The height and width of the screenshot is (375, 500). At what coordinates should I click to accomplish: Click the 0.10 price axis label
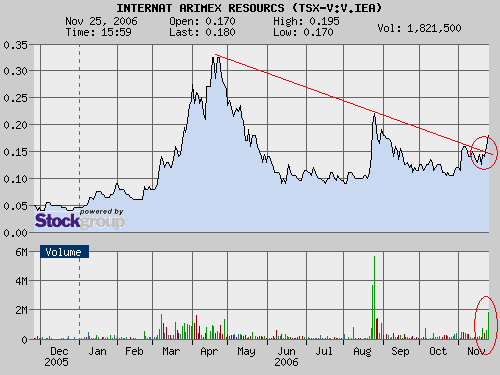15,179
